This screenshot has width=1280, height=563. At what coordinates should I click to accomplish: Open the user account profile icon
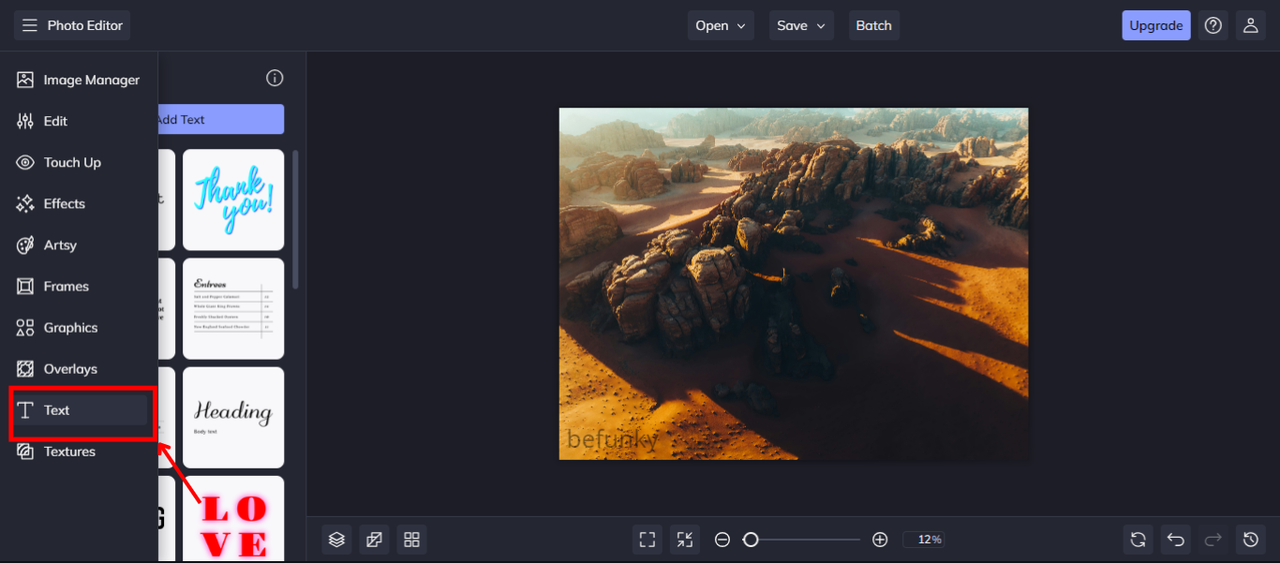pos(1250,25)
